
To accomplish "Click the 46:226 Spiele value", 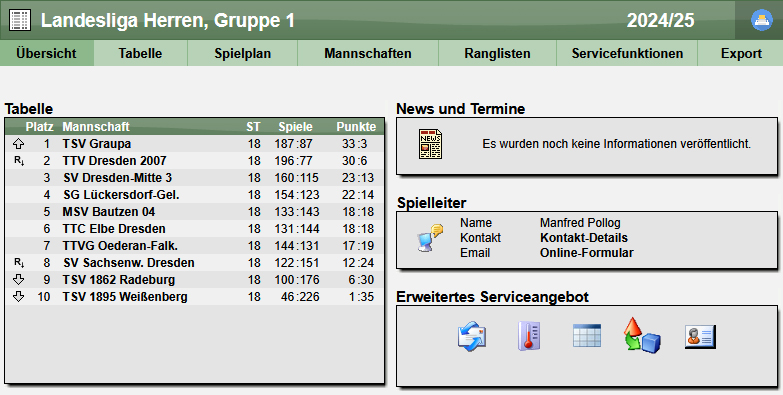I will [300, 297].
